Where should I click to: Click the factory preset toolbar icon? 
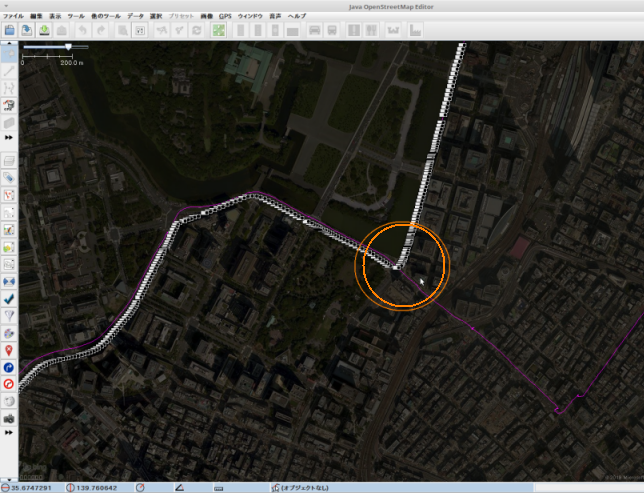click(415, 30)
